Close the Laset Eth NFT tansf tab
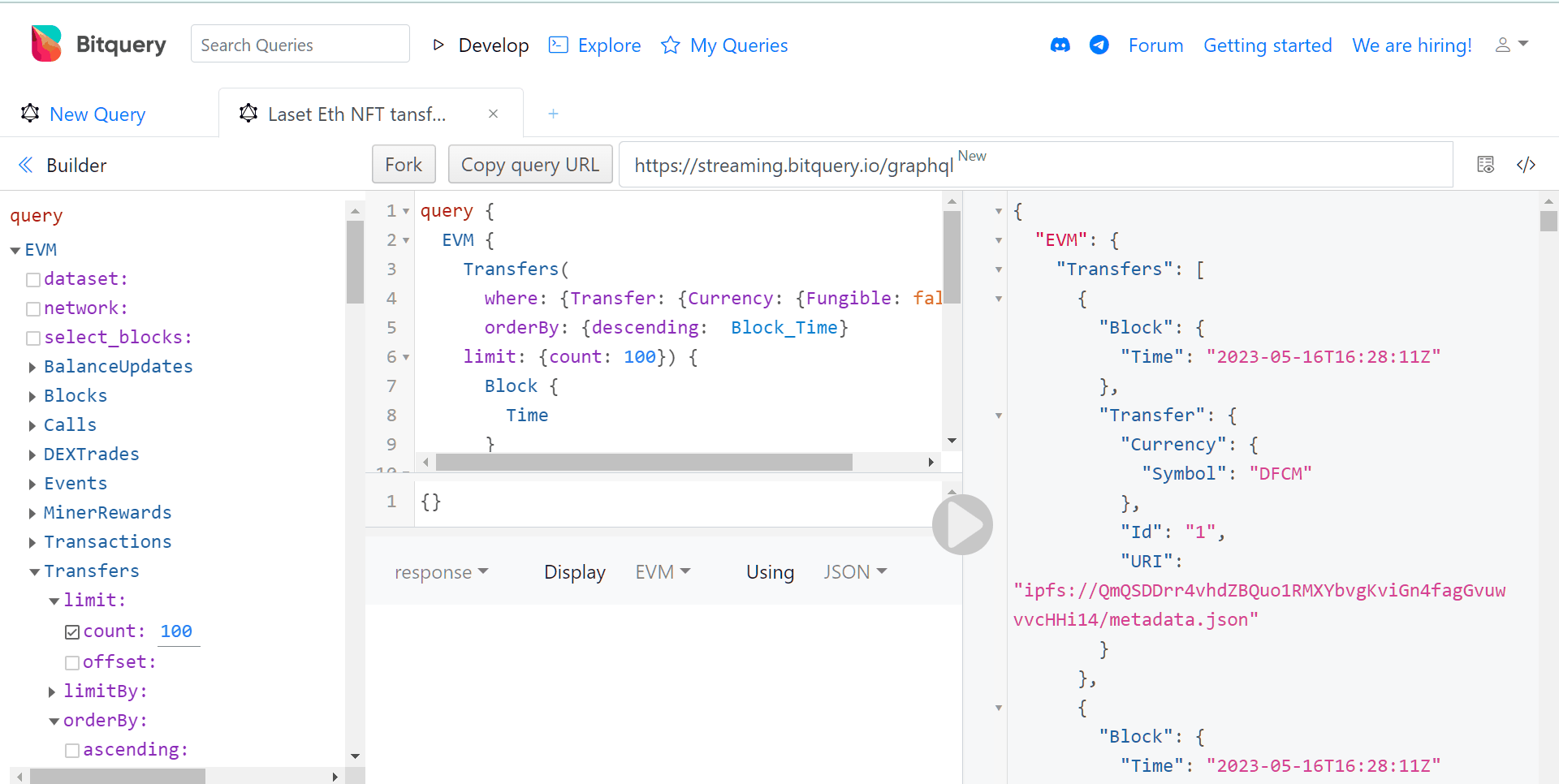 pos(493,114)
